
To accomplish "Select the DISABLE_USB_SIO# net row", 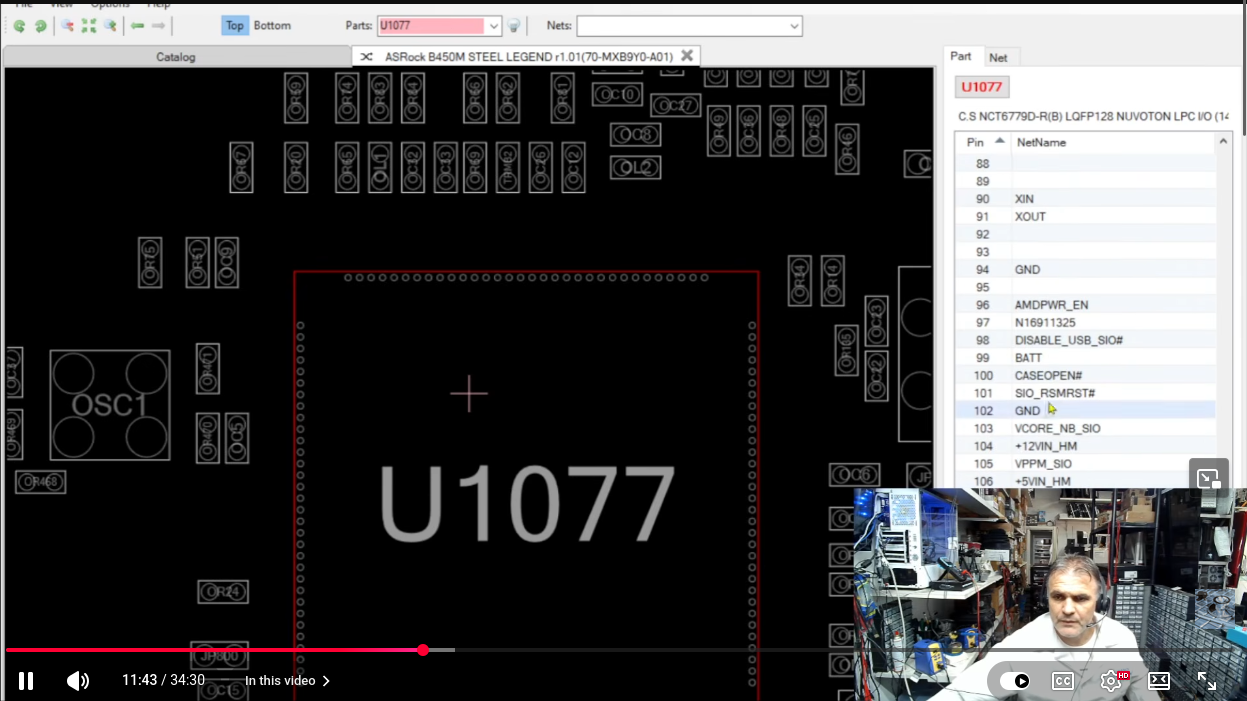I will click(x=1085, y=340).
